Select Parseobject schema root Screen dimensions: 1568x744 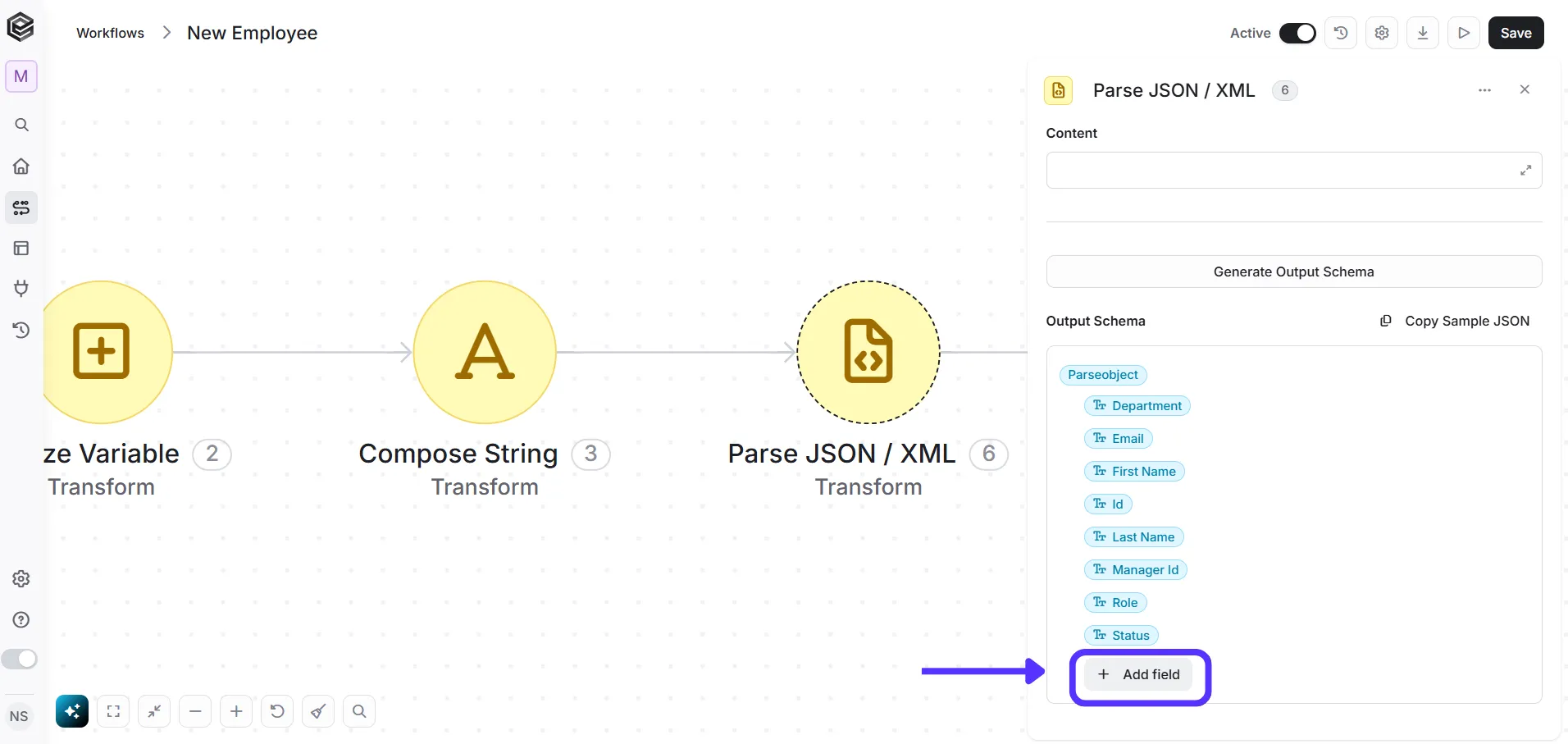1103,375
